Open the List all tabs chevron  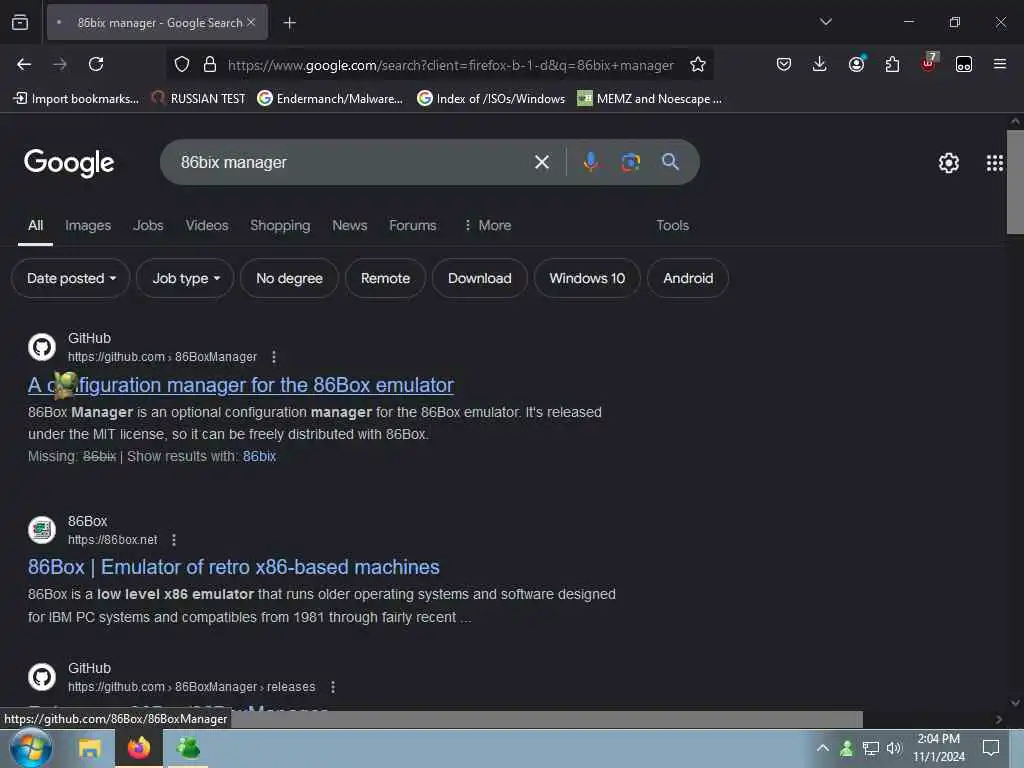[x=825, y=22]
